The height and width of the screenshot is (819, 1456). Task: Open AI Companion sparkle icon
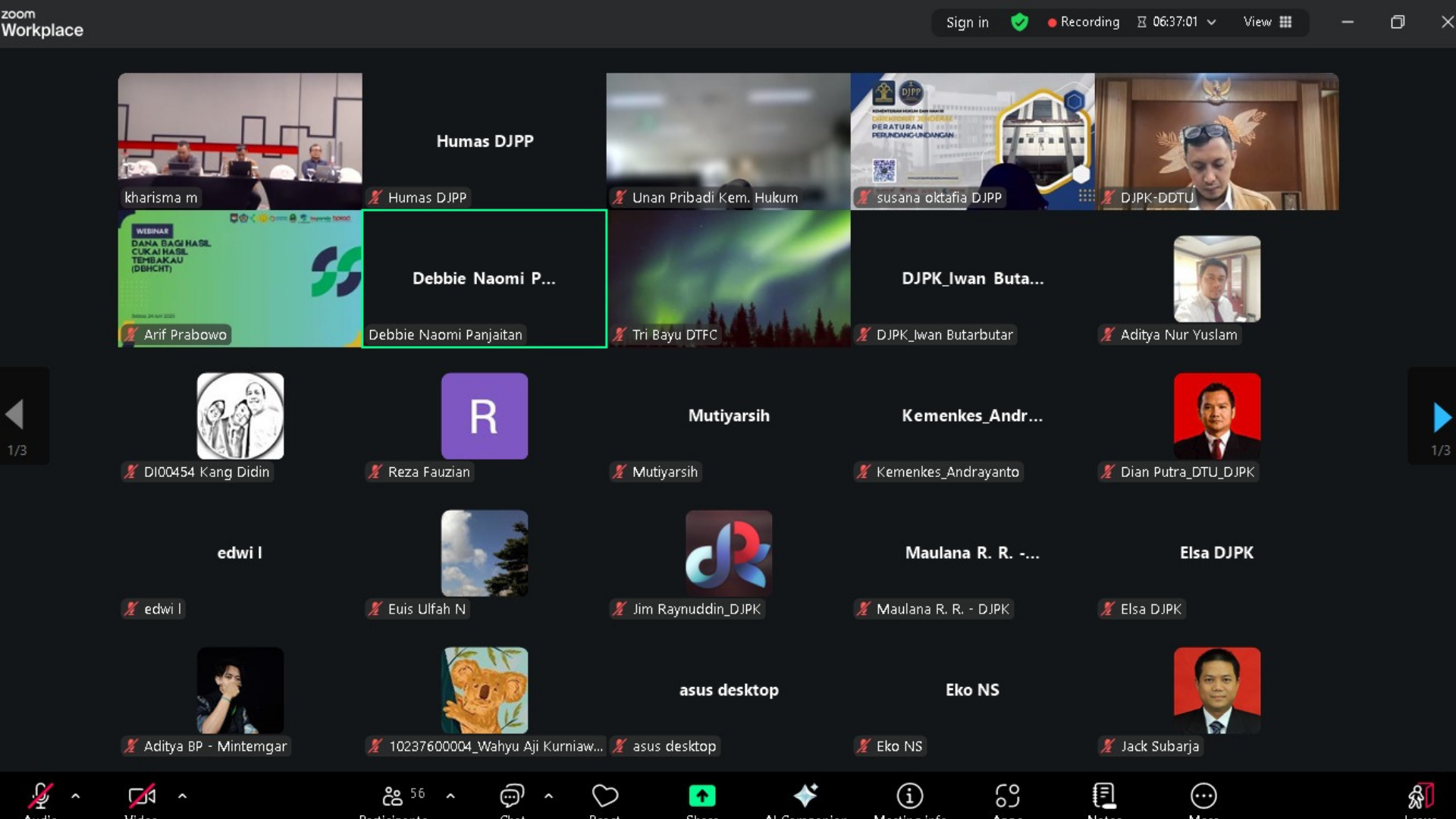pyautogui.click(x=805, y=795)
